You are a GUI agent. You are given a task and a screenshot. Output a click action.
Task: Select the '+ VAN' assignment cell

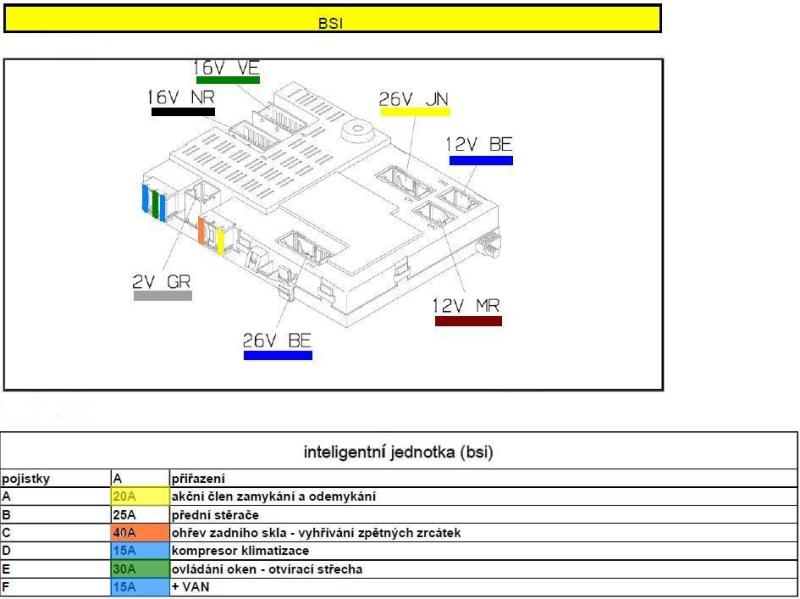pos(192,588)
